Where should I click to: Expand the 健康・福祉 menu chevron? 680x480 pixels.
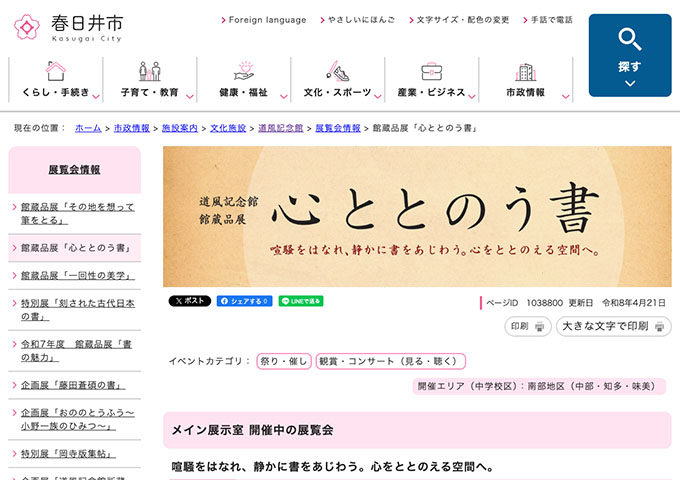point(284,96)
